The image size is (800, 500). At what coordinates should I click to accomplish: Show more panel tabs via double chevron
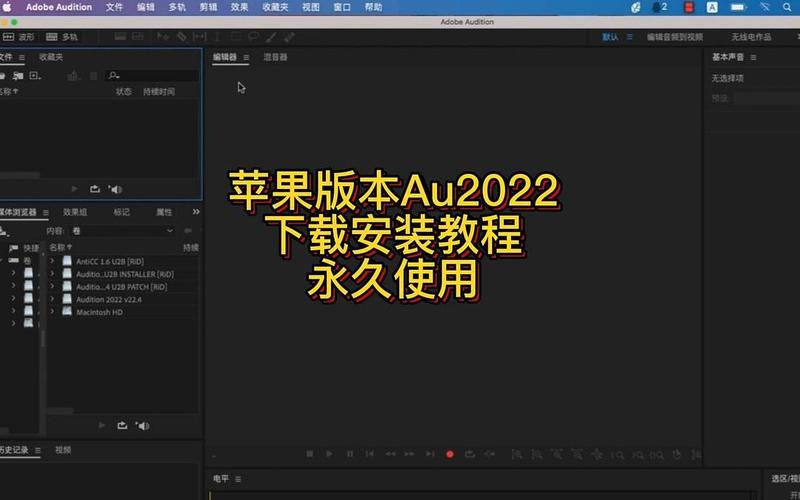point(196,212)
